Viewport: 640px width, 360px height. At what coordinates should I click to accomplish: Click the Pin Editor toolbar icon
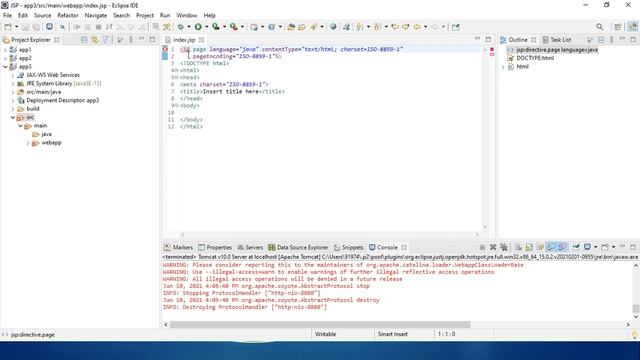pos(456,27)
